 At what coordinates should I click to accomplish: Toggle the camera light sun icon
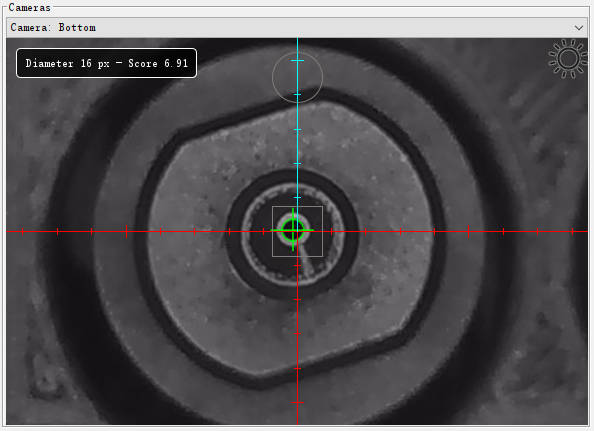[x=567, y=59]
